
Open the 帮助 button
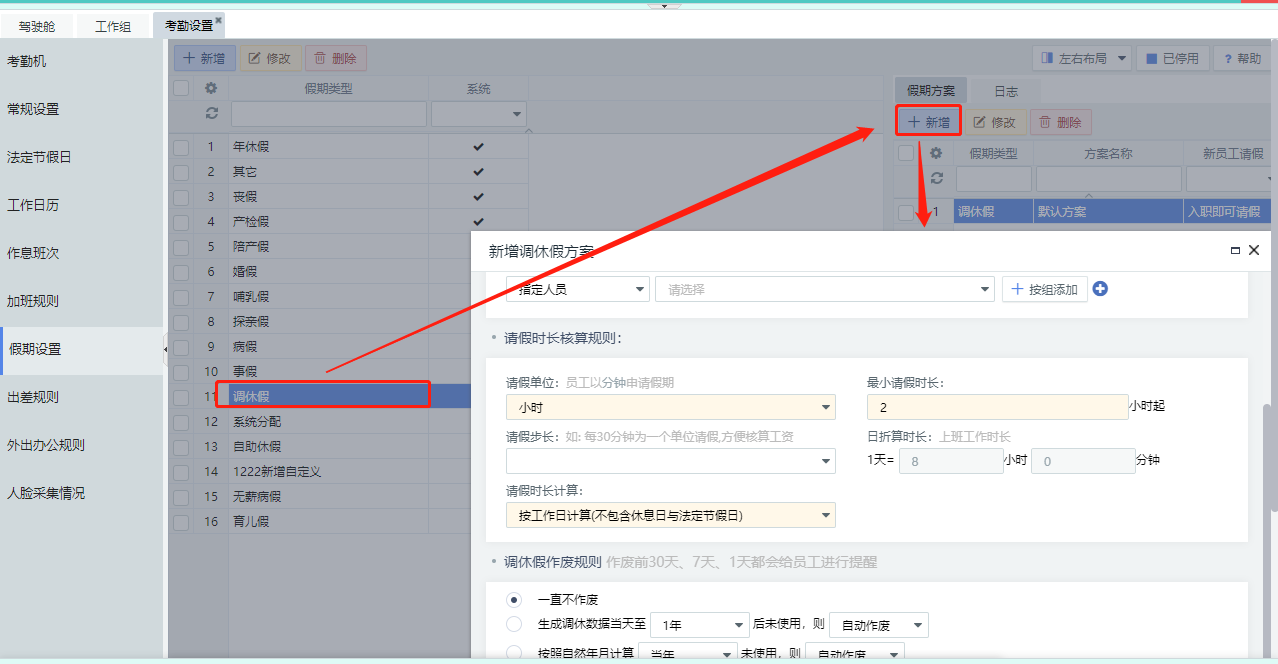[x=1241, y=58]
